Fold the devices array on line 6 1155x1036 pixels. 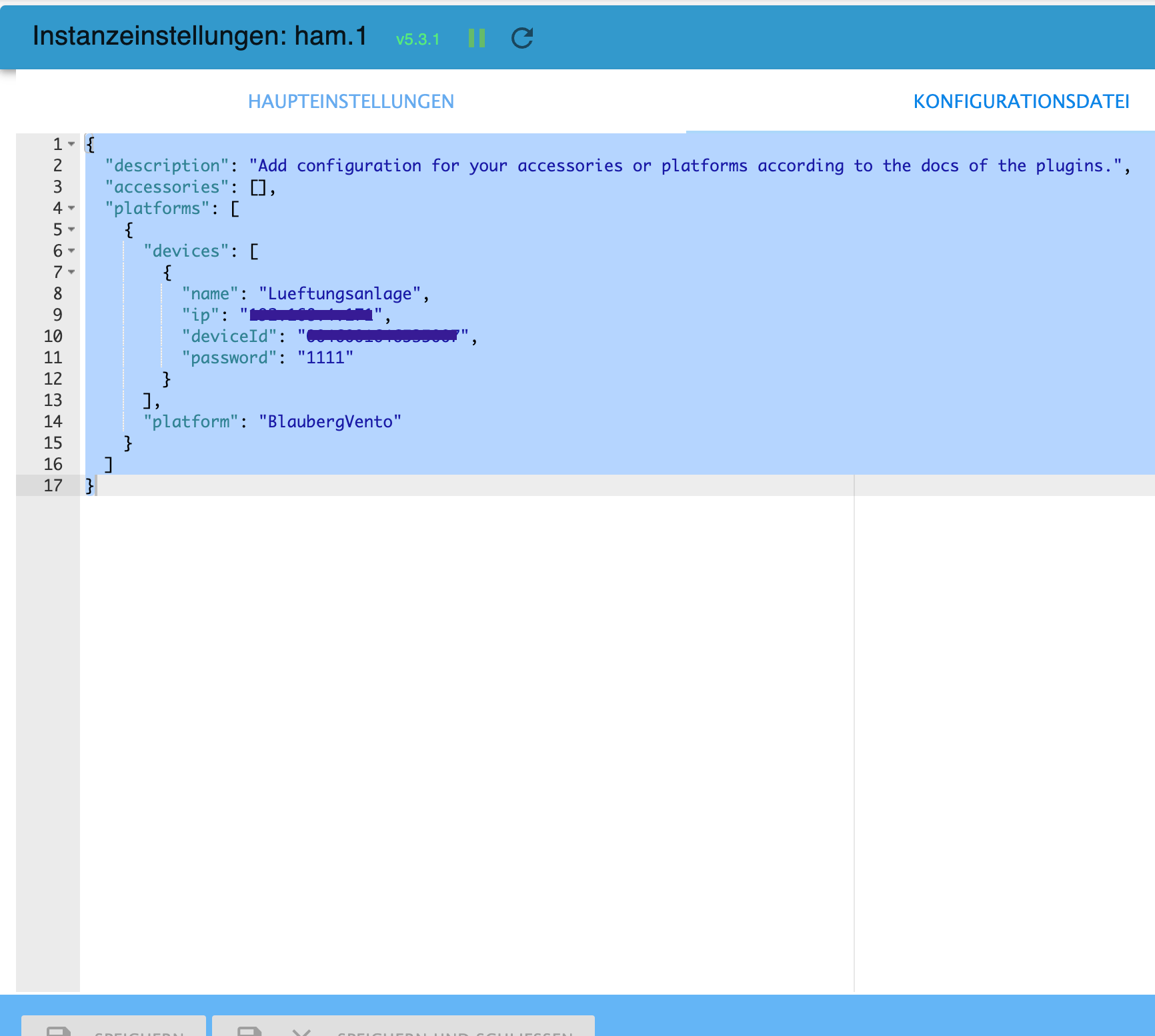coord(71,251)
